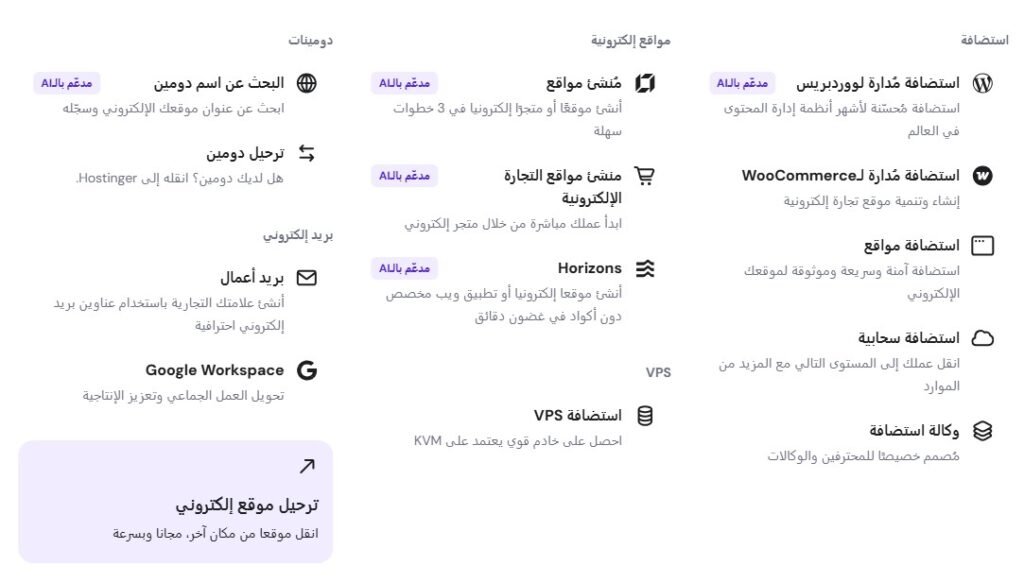
Task: Click the ecommerce shopping cart icon
Action: coord(645,176)
